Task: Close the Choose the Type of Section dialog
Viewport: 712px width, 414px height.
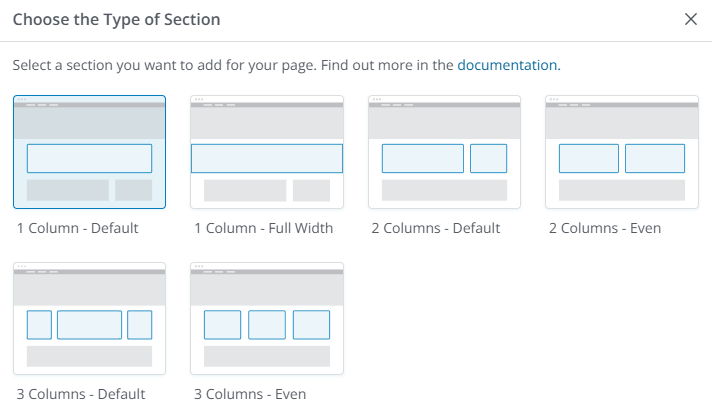Action: point(690,19)
